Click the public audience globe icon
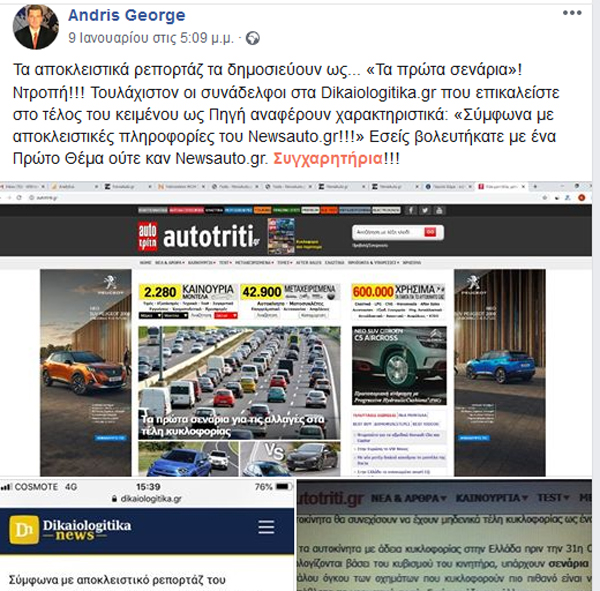Viewport: 600px width, 591px height. click(253, 38)
